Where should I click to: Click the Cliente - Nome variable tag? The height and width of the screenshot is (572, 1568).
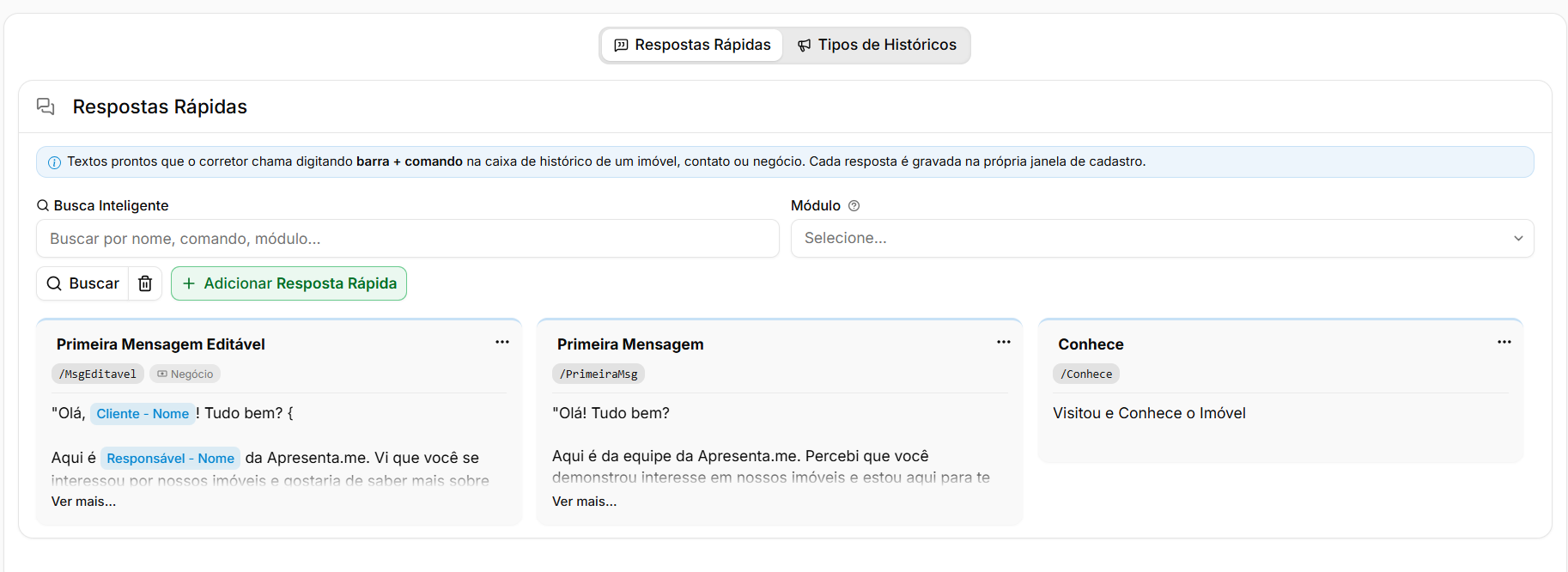pos(143,414)
